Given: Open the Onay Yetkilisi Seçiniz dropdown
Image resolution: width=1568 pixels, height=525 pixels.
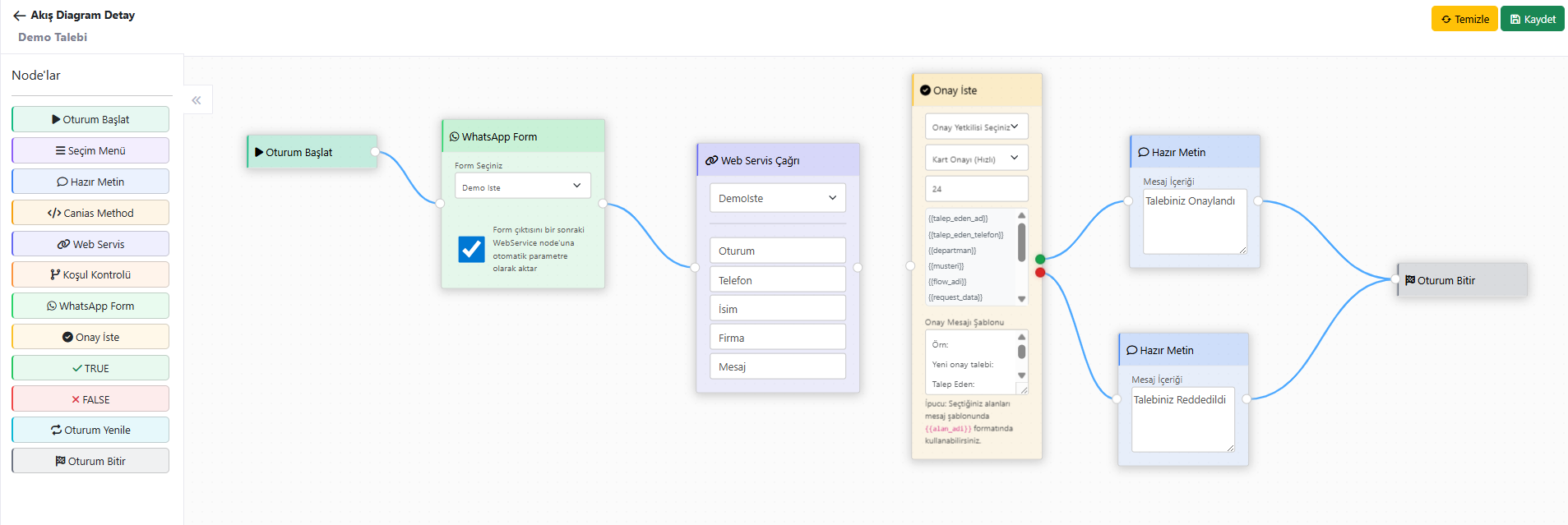Looking at the screenshot, I should tap(976, 127).
